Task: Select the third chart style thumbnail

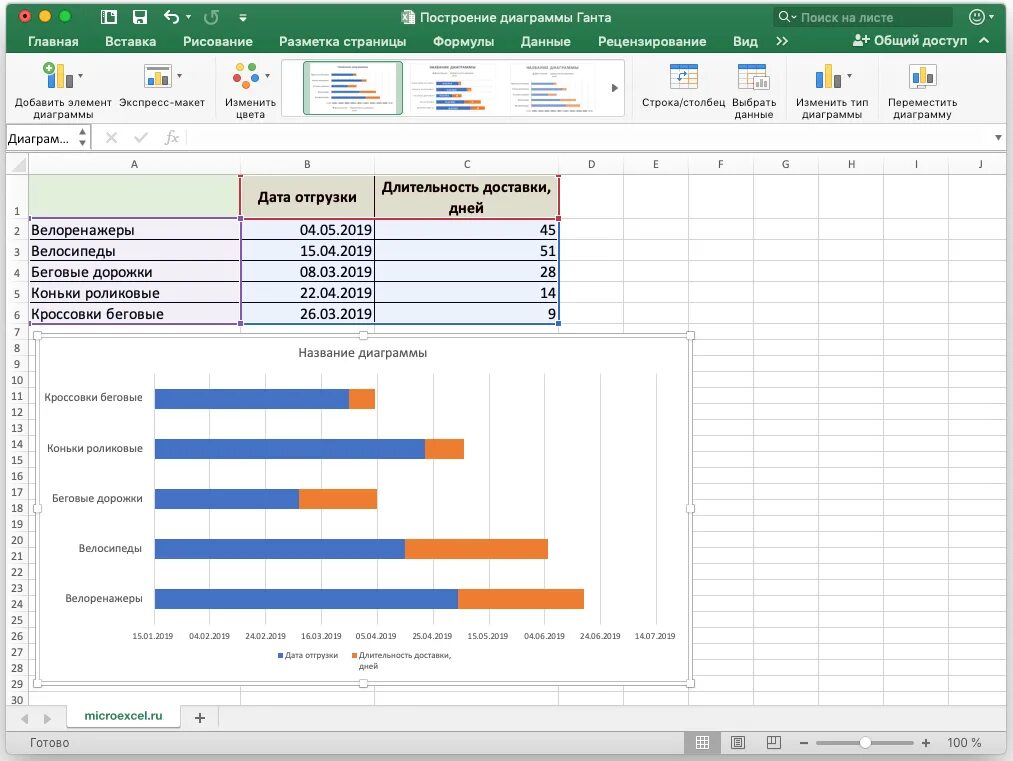Action: point(552,88)
